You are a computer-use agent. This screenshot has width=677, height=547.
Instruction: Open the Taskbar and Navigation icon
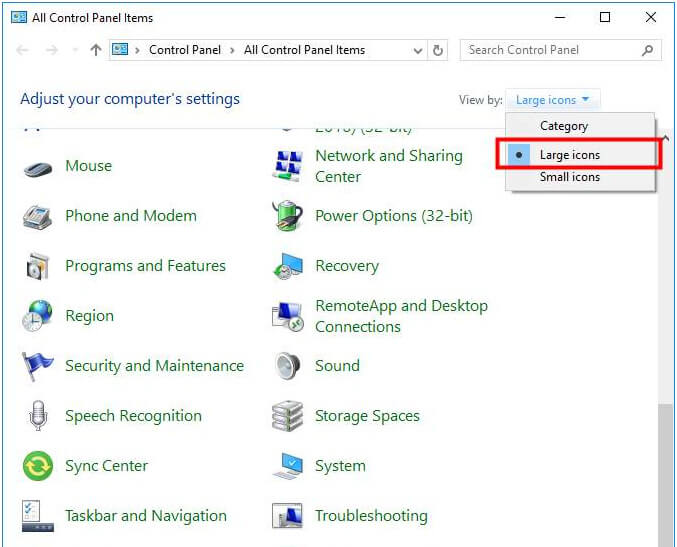coord(38,515)
